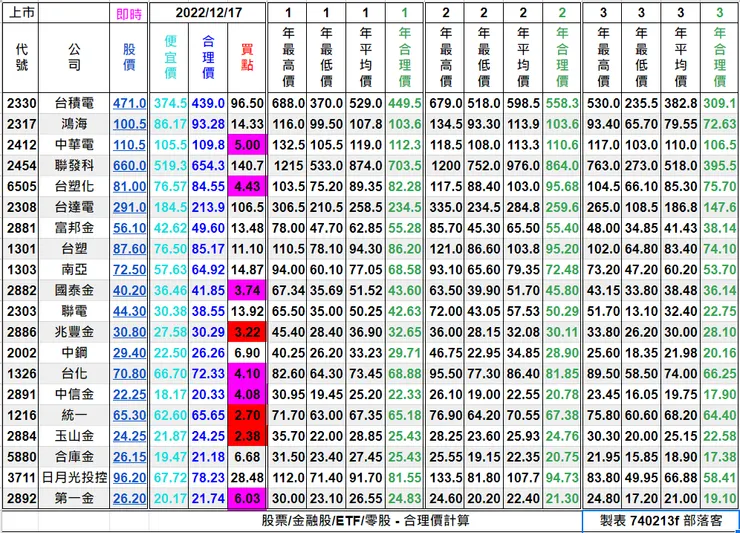
Task: Click the 96.20 price link for 日月光投控
Action: (x=129, y=477)
